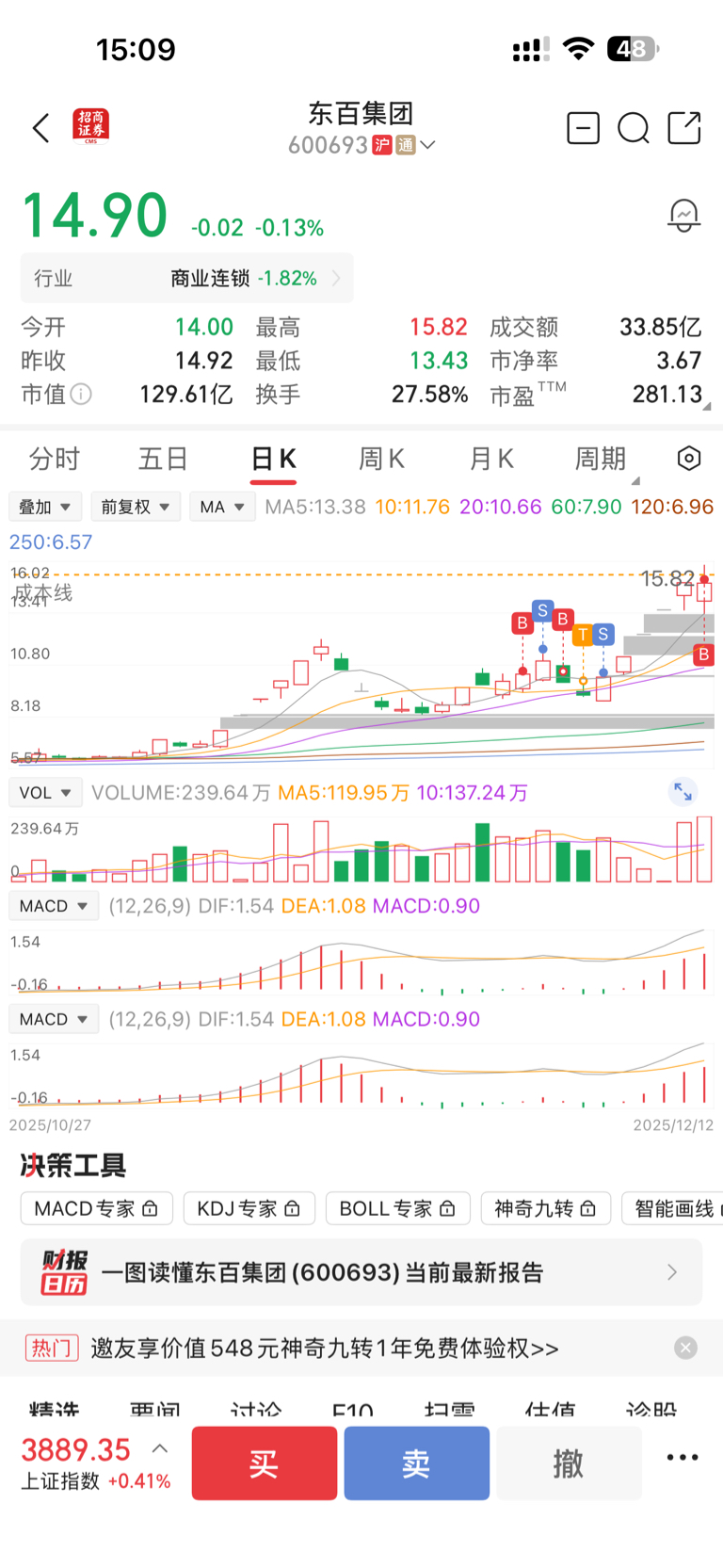723x1568 pixels.
Task: Open the second MACD indicator dropdown
Action: (x=54, y=1019)
